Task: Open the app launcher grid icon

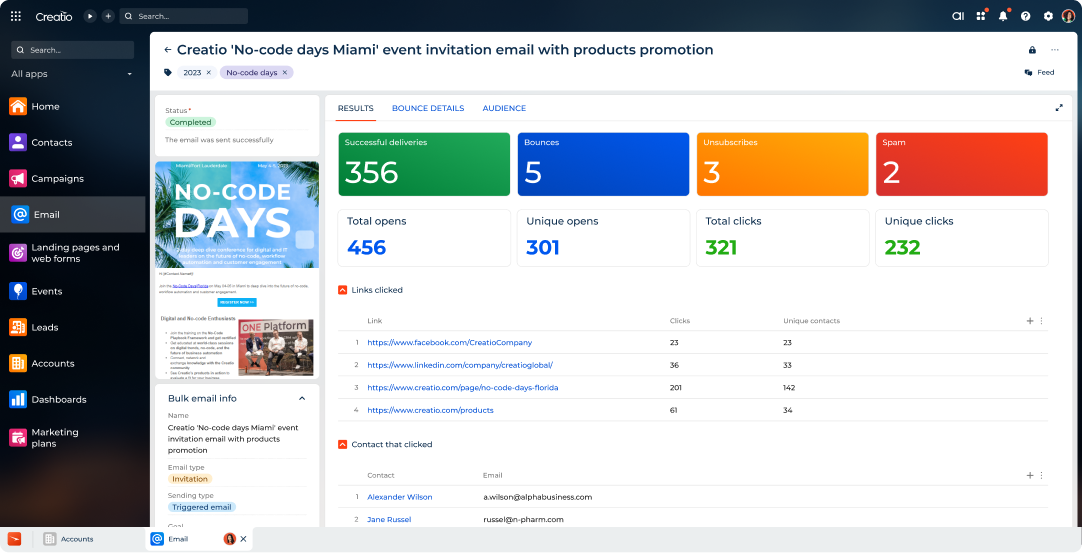Action: [x=15, y=16]
